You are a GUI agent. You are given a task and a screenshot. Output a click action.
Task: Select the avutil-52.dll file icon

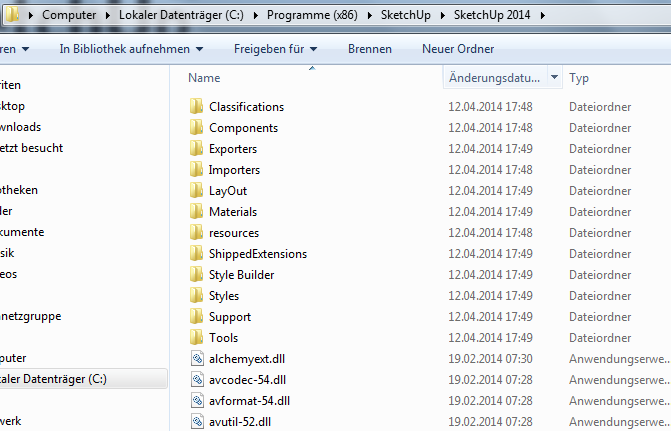(x=196, y=422)
